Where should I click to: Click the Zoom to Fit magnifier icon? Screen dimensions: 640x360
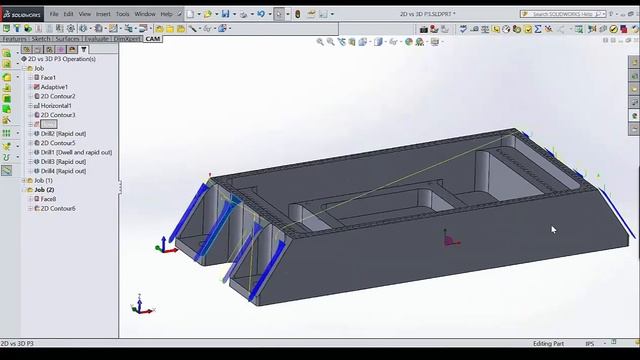(320, 42)
